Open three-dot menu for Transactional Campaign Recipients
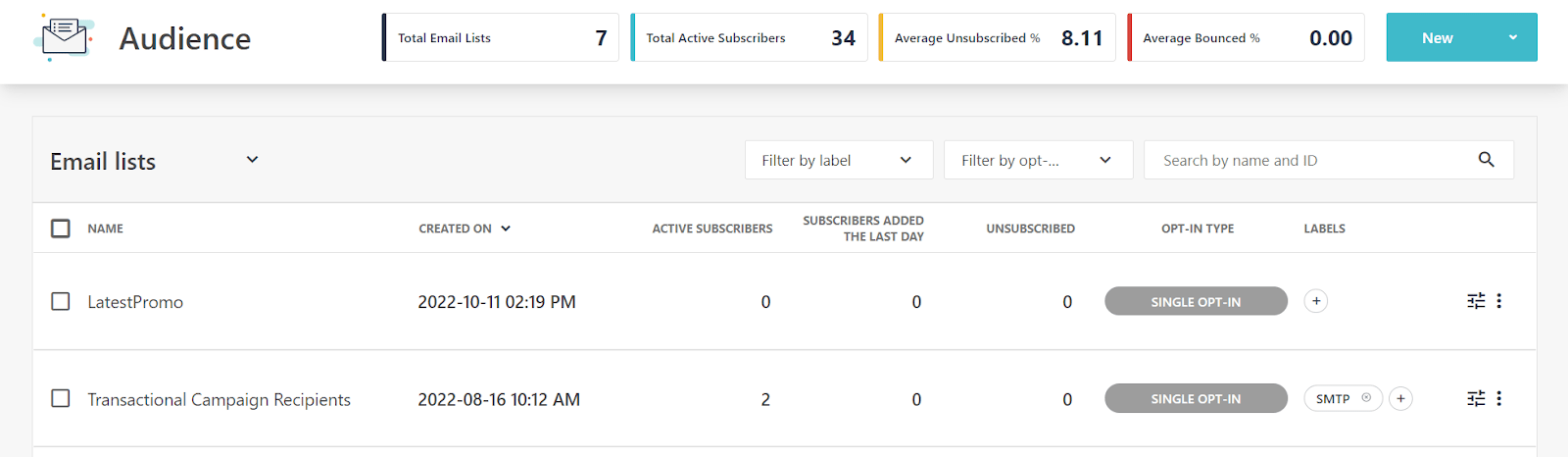Viewport: 1568px width, 457px height. (x=1499, y=398)
